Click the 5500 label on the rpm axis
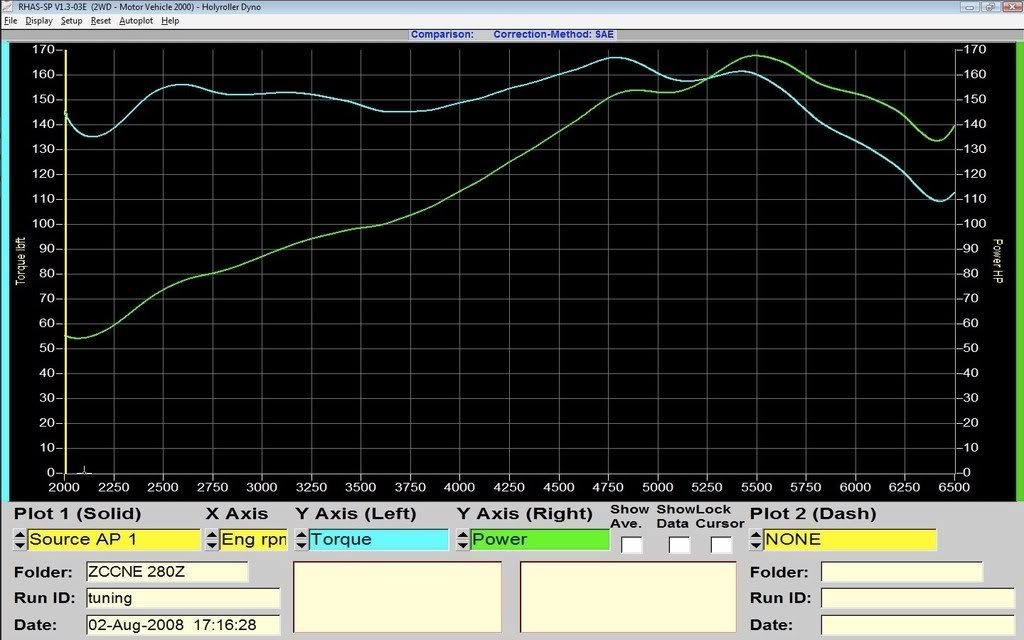Image resolution: width=1024 pixels, height=640 pixels. [756, 487]
